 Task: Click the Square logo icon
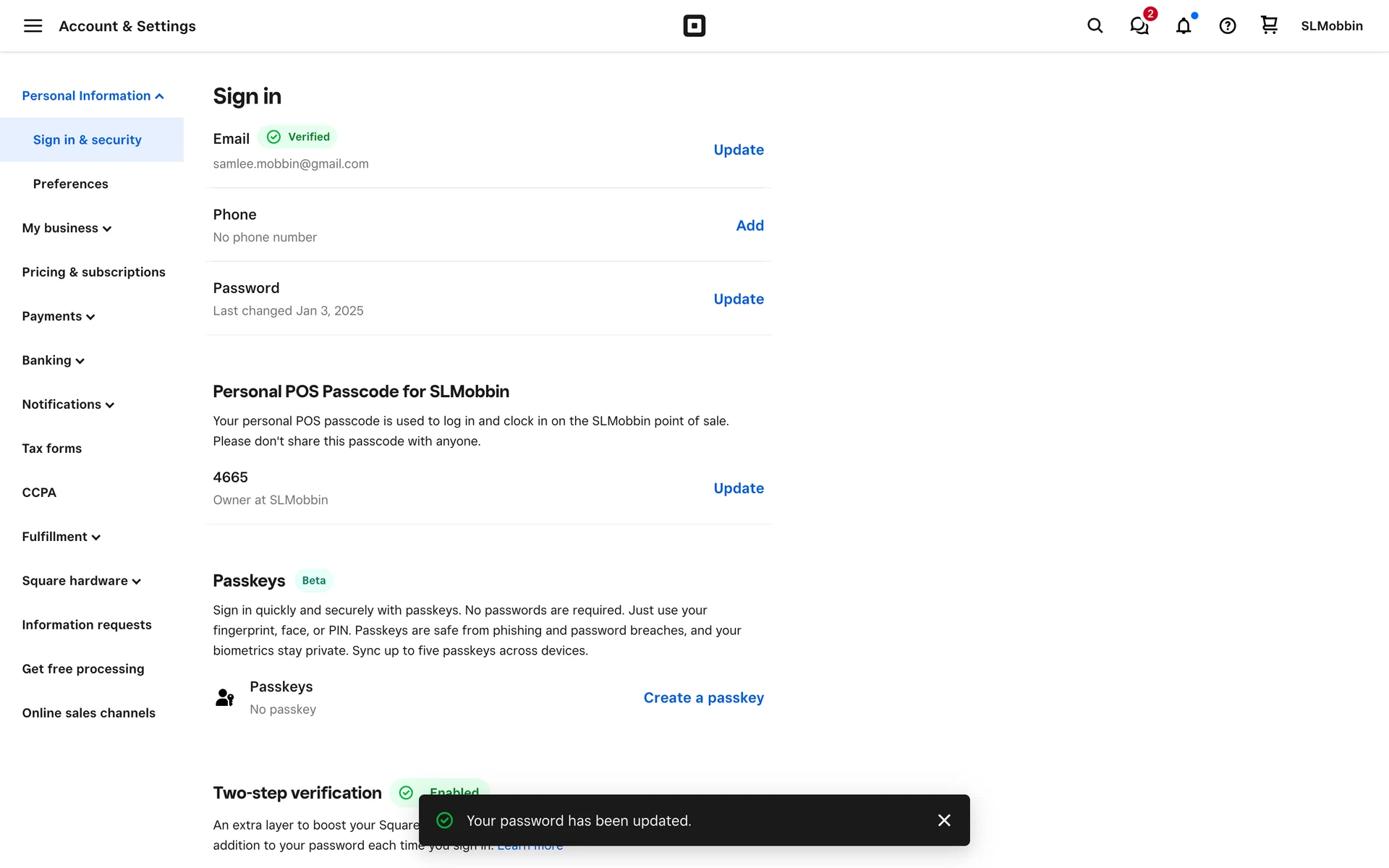[694, 26]
